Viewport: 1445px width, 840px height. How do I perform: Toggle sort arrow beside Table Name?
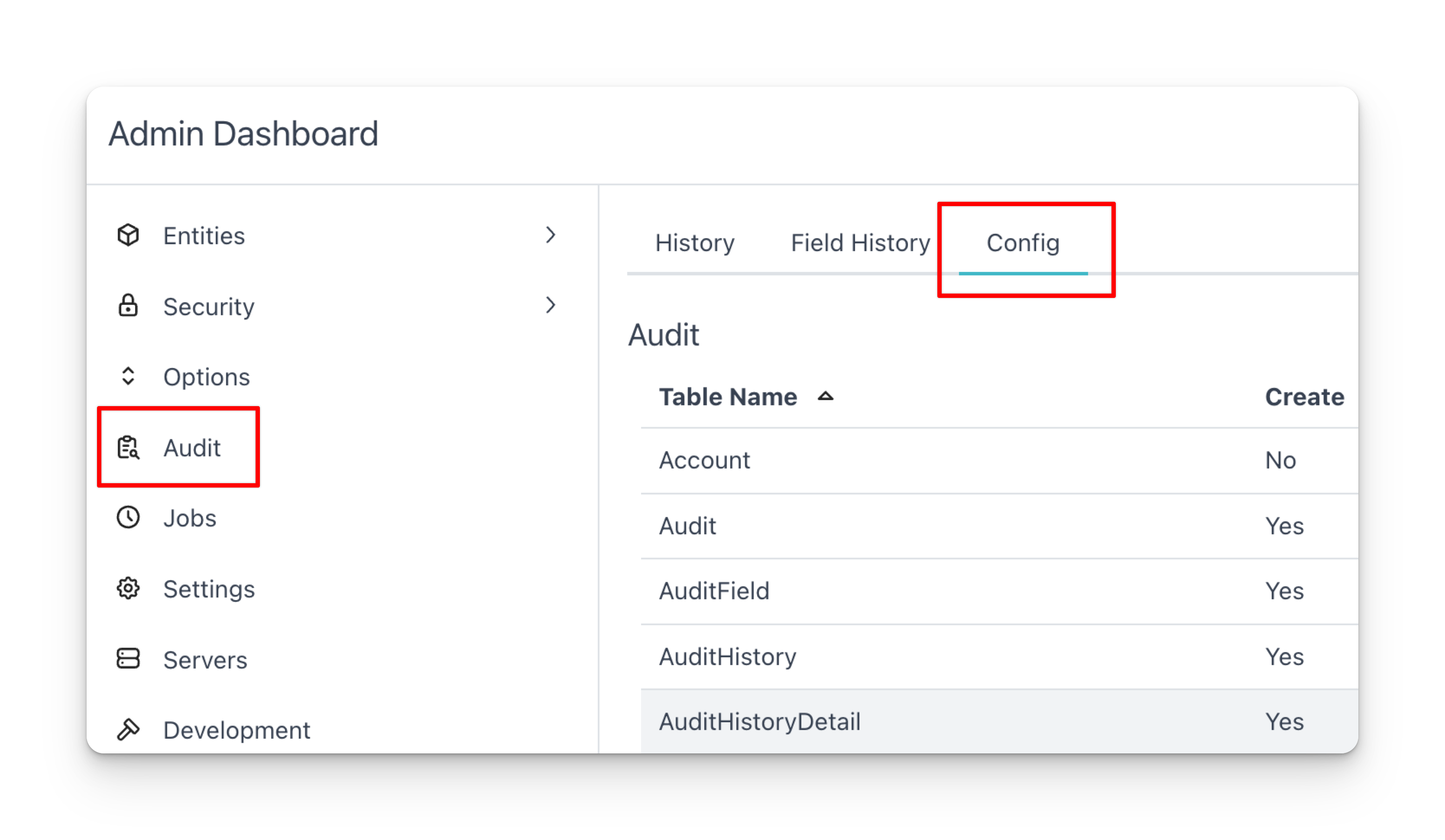click(825, 396)
